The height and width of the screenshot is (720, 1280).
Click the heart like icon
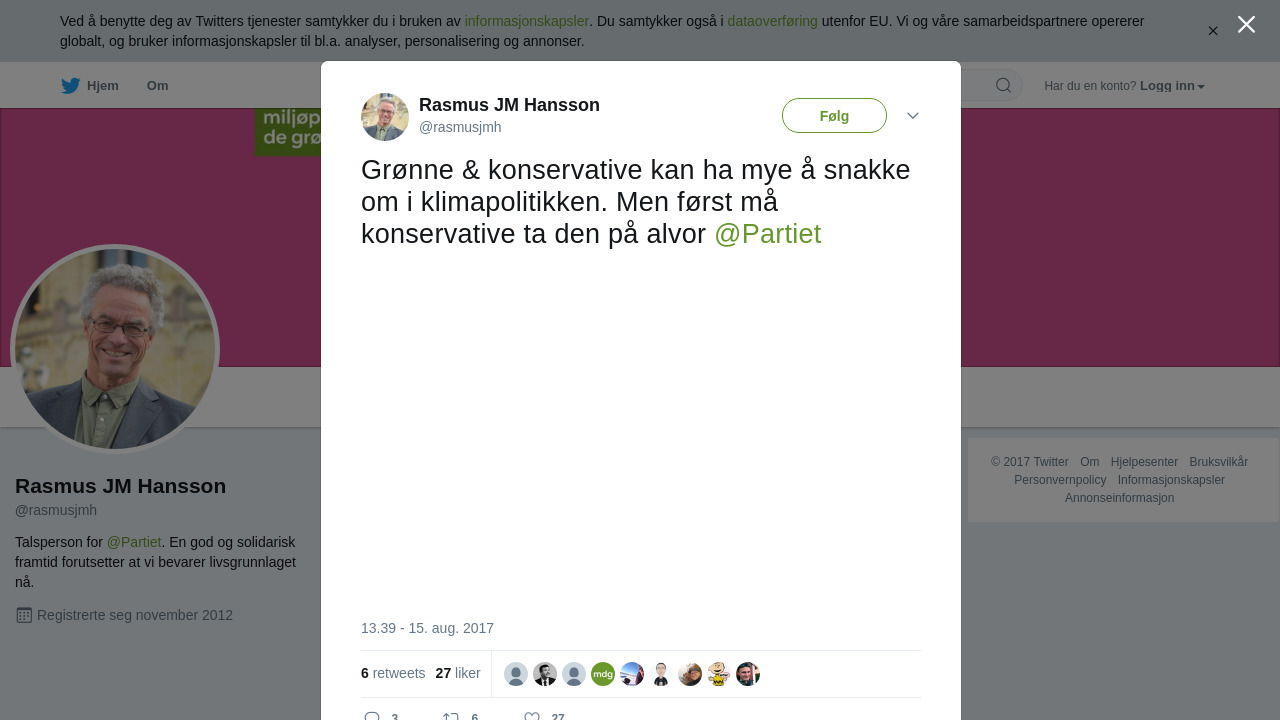pos(532,717)
